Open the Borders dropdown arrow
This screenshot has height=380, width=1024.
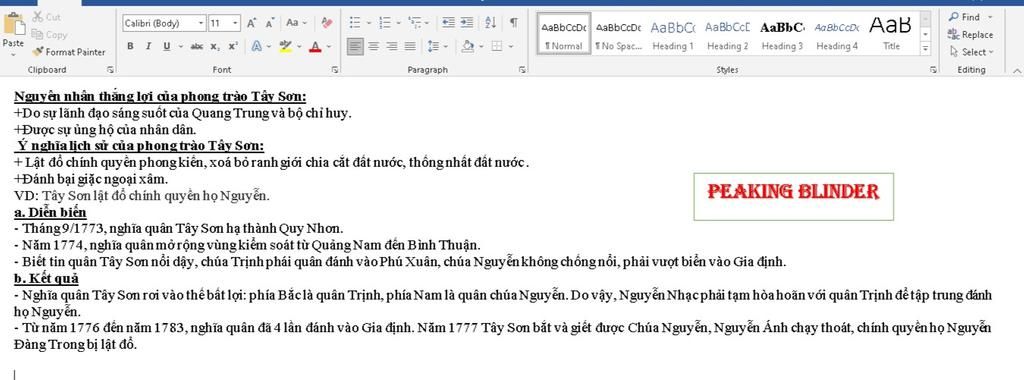pos(511,46)
